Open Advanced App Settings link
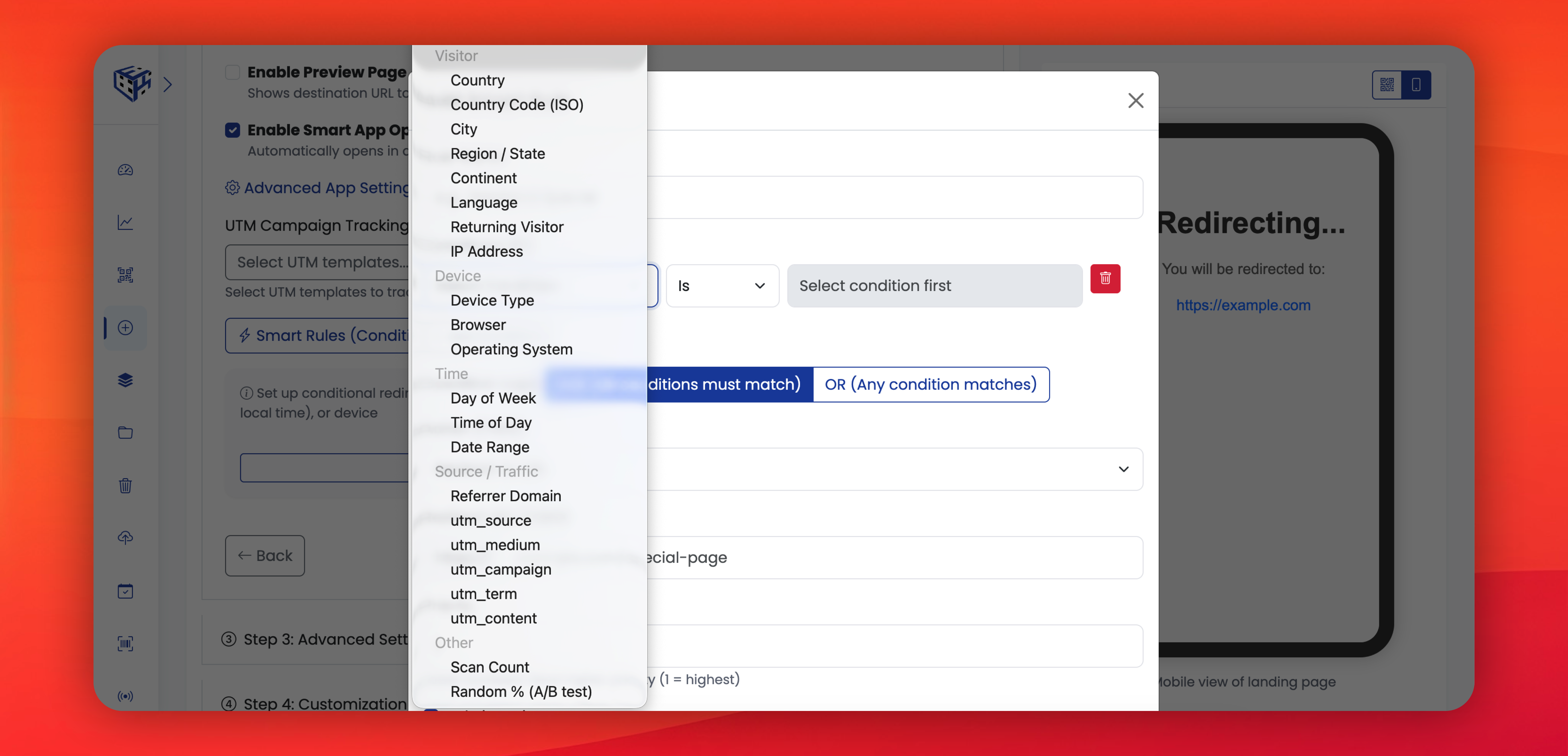This screenshot has height=756, width=1568. tap(318, 188)
